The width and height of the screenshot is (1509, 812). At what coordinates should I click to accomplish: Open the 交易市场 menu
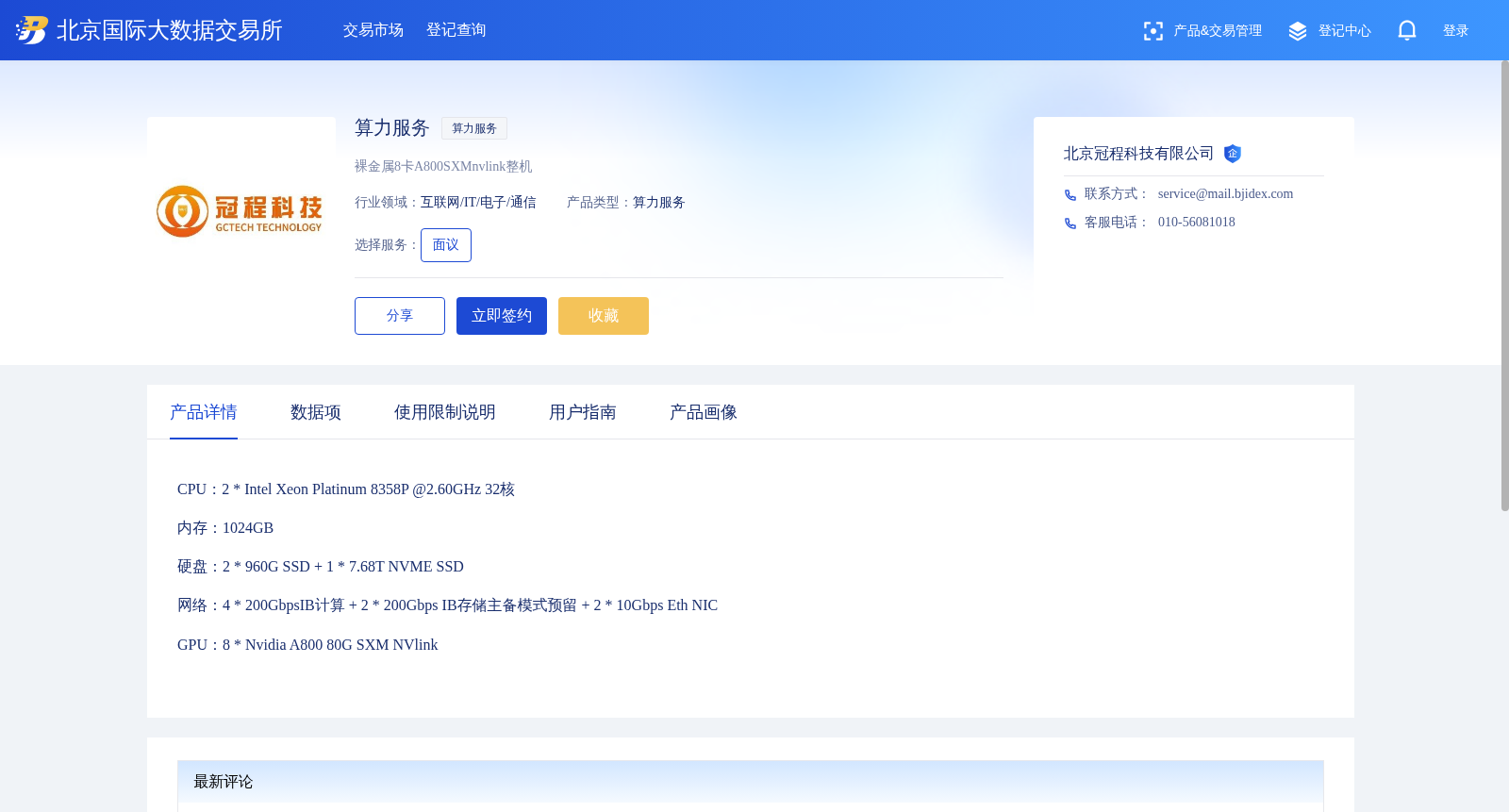coord(373,30)
